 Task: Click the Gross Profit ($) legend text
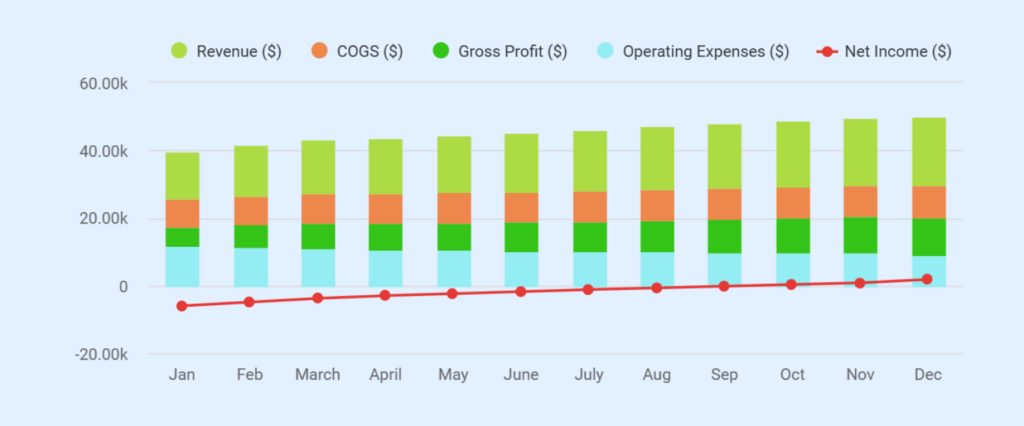point(512,51)
